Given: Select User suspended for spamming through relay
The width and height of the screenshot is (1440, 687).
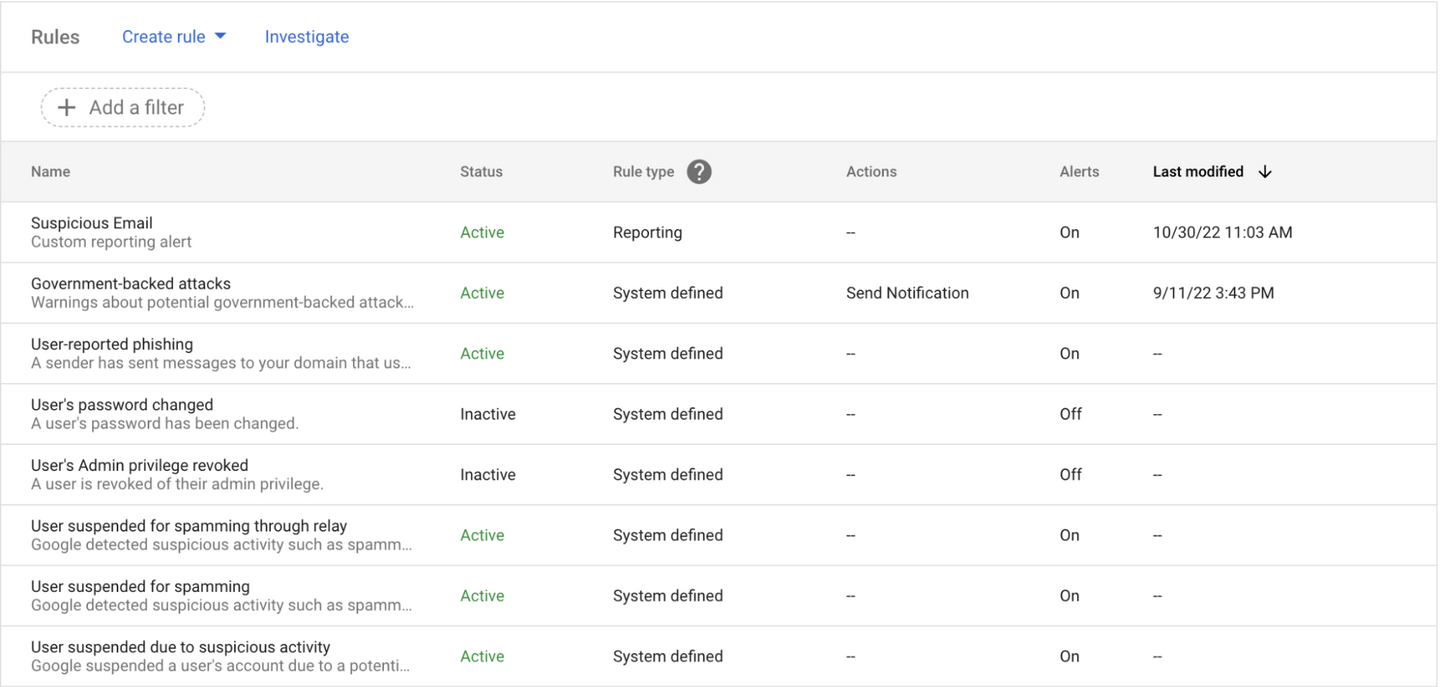Looking at the screenshot, I should point(189,526).
